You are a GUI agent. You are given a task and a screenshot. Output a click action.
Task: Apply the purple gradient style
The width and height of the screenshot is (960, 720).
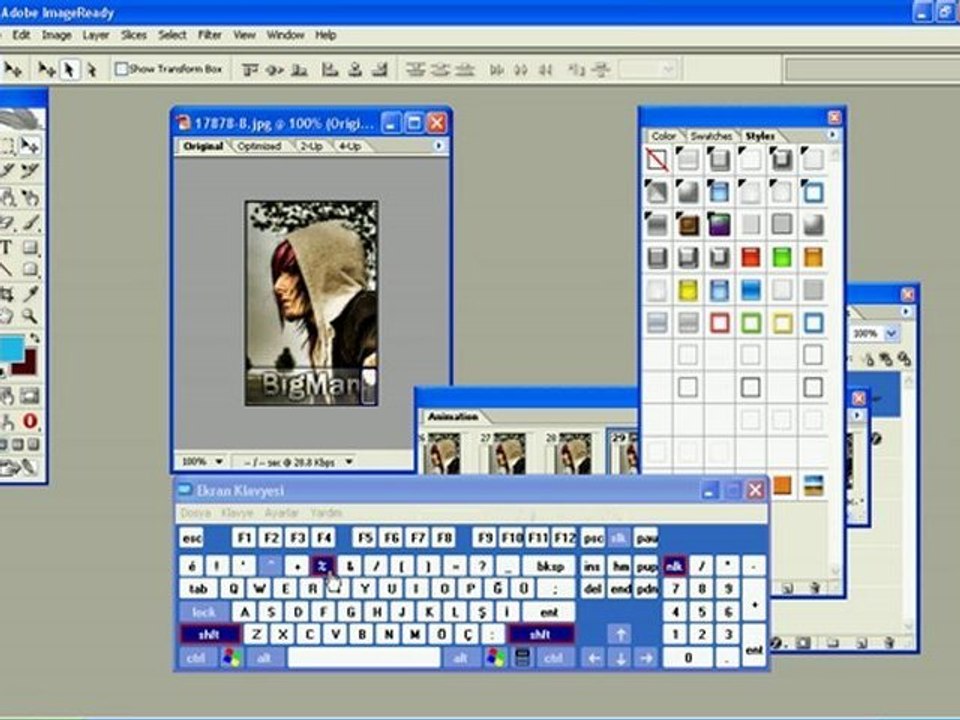[x=719, y=225]
